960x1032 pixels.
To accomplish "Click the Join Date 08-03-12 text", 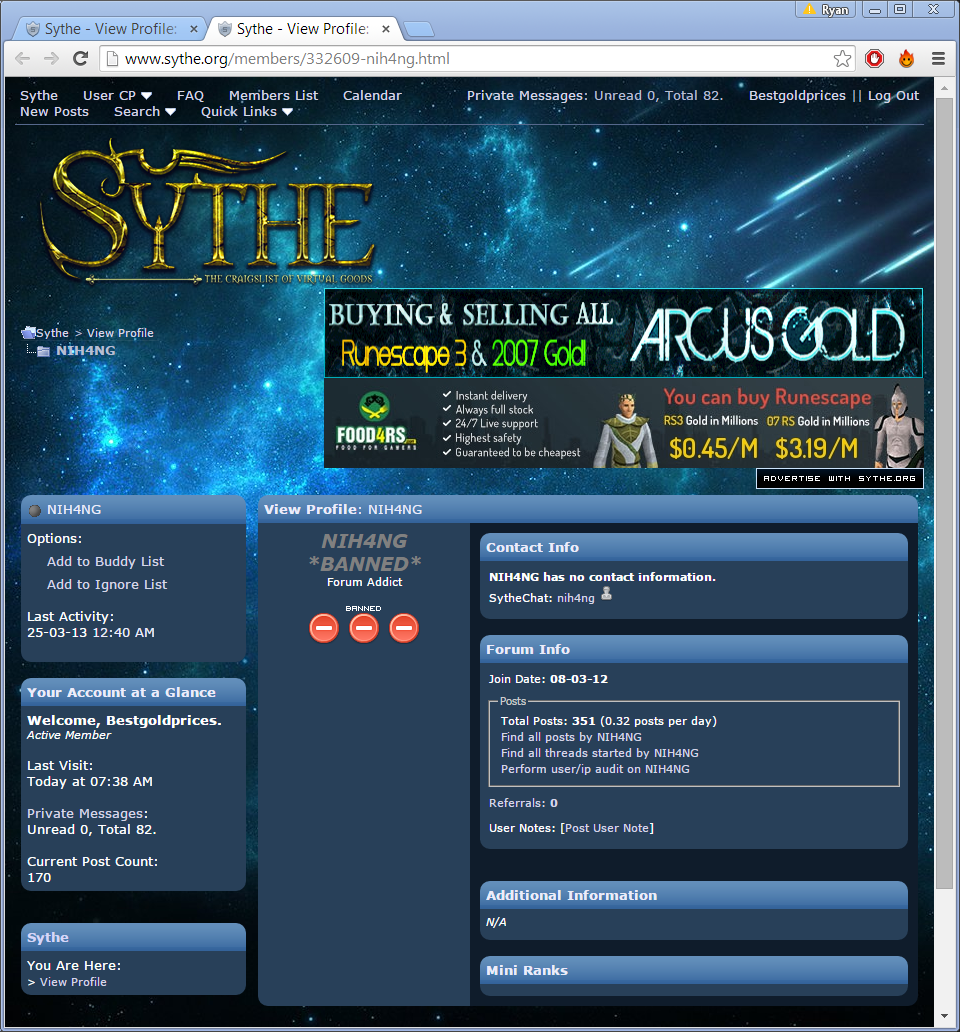I will pyautogui.click(x=548, y=679).
